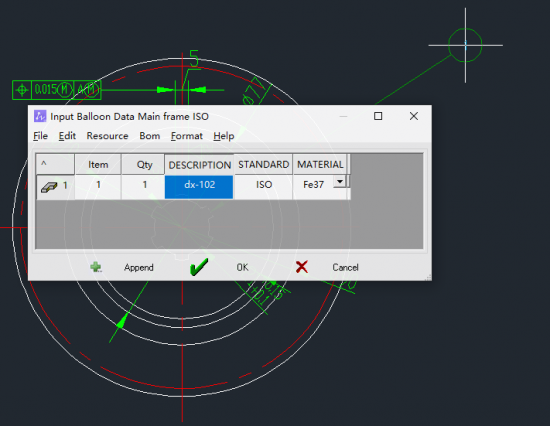The width and height of the screenshot is (550, 426).
Task: Click the balloon circle at the crosshair
Action: [x=465, y=45]
